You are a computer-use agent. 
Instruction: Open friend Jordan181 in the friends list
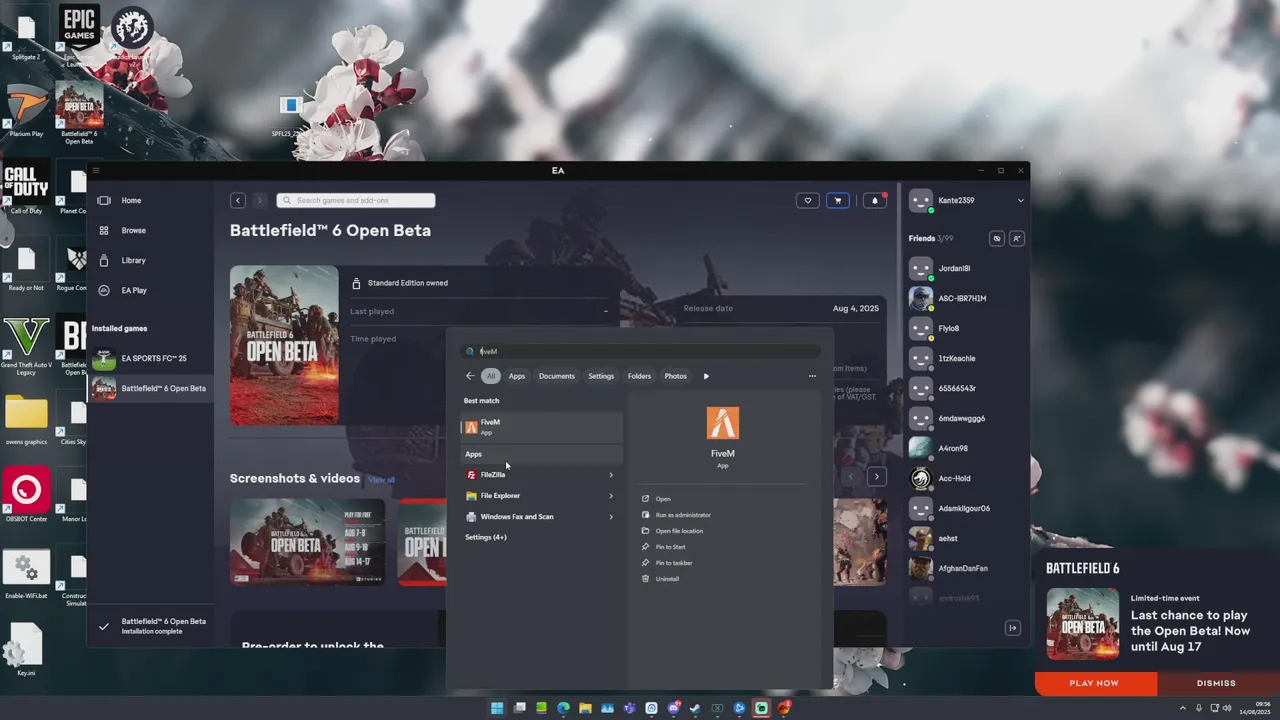pos(965,268)
